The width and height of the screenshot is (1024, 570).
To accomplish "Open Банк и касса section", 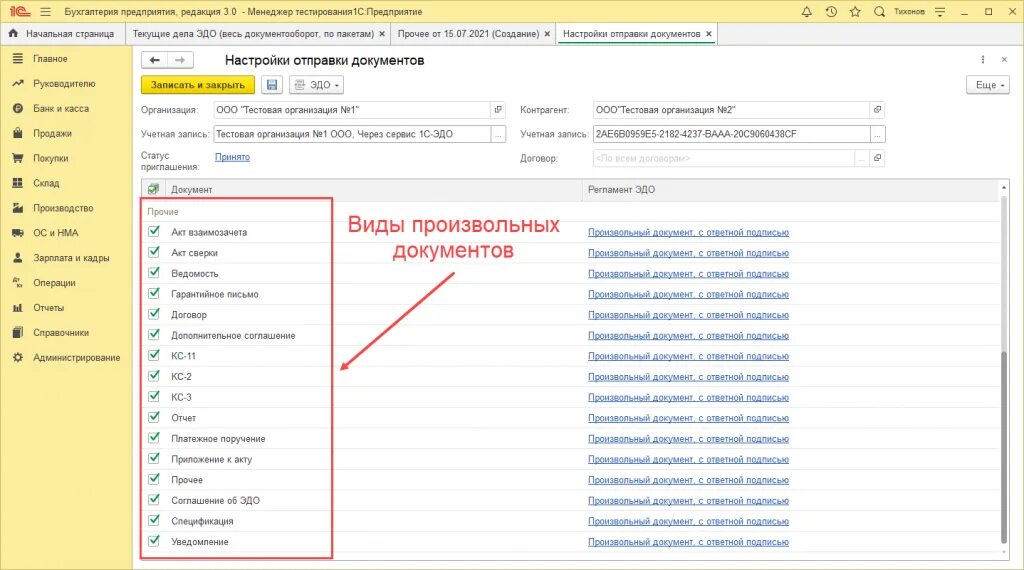I will 61,108.
